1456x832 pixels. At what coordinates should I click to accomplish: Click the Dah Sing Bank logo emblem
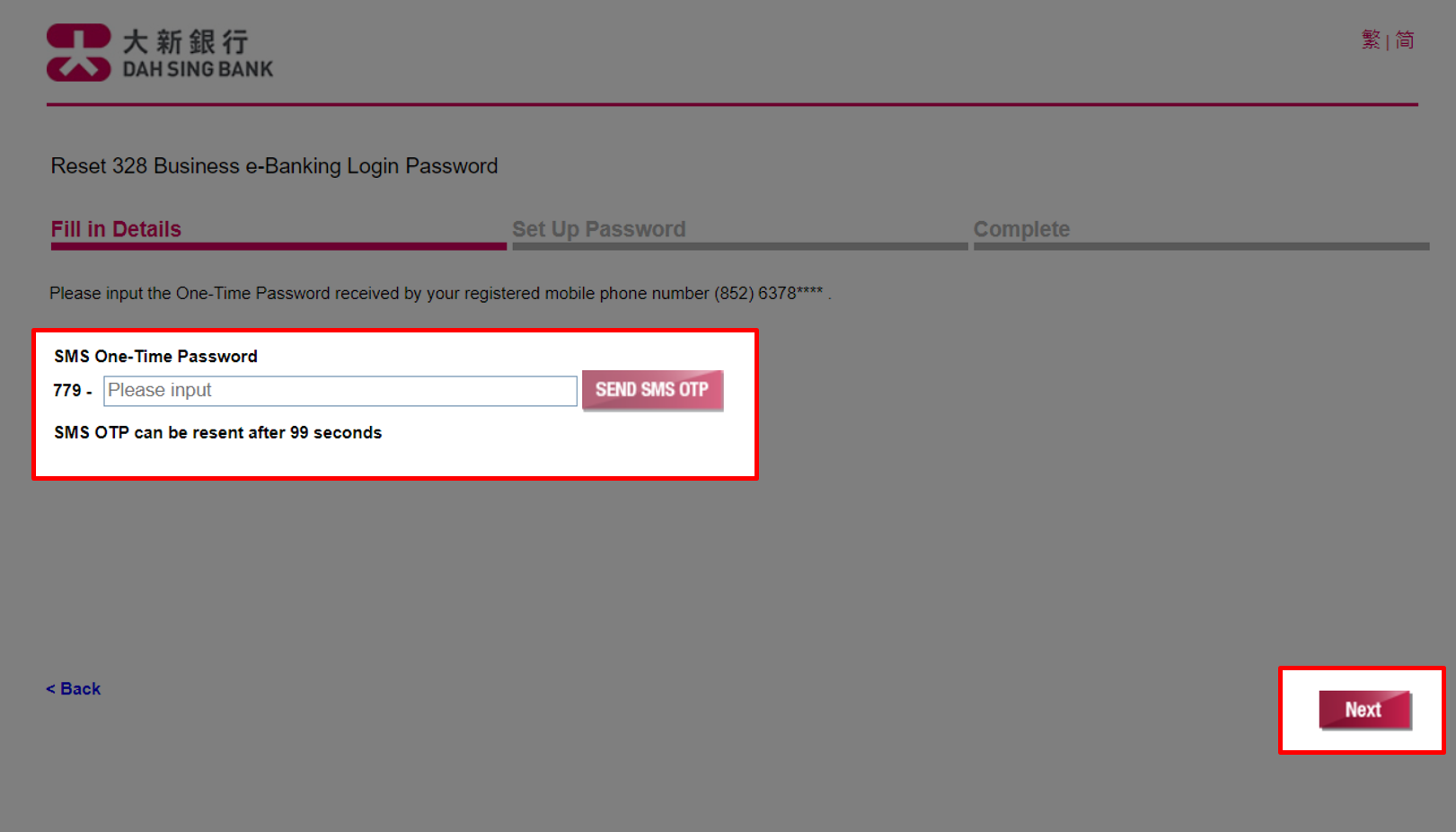click(x=79, y=52)
